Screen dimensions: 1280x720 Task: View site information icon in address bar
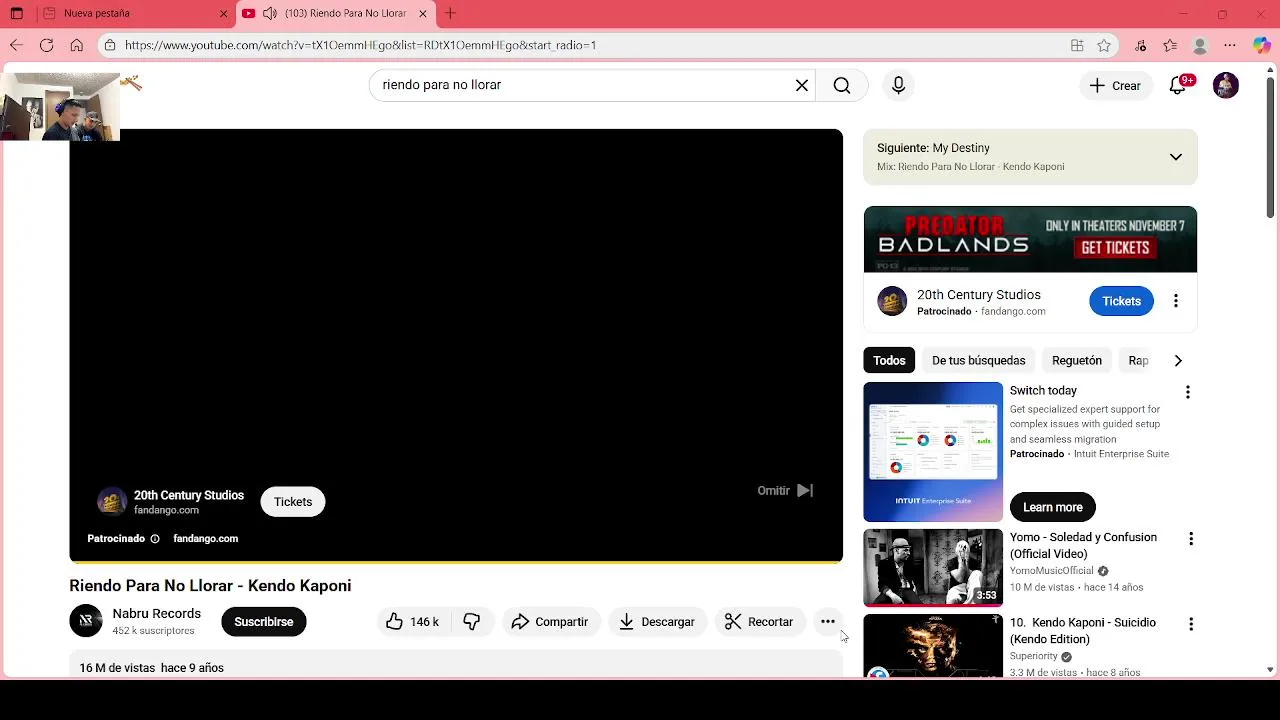(110, 45)
